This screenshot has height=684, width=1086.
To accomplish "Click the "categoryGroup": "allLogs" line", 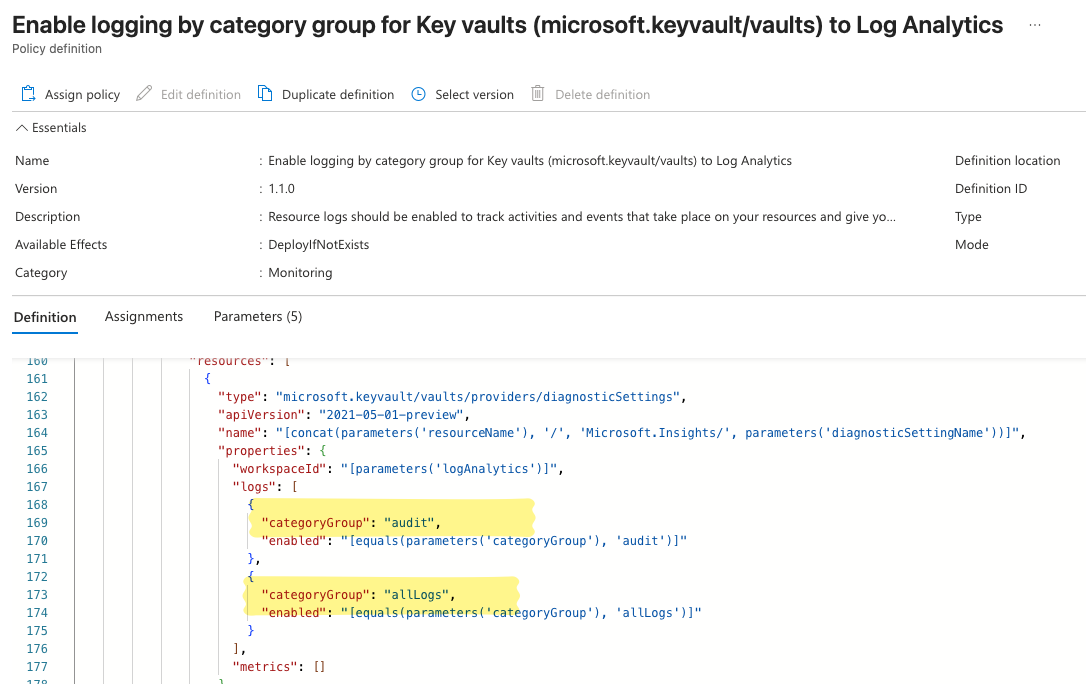I will (358, 595).
